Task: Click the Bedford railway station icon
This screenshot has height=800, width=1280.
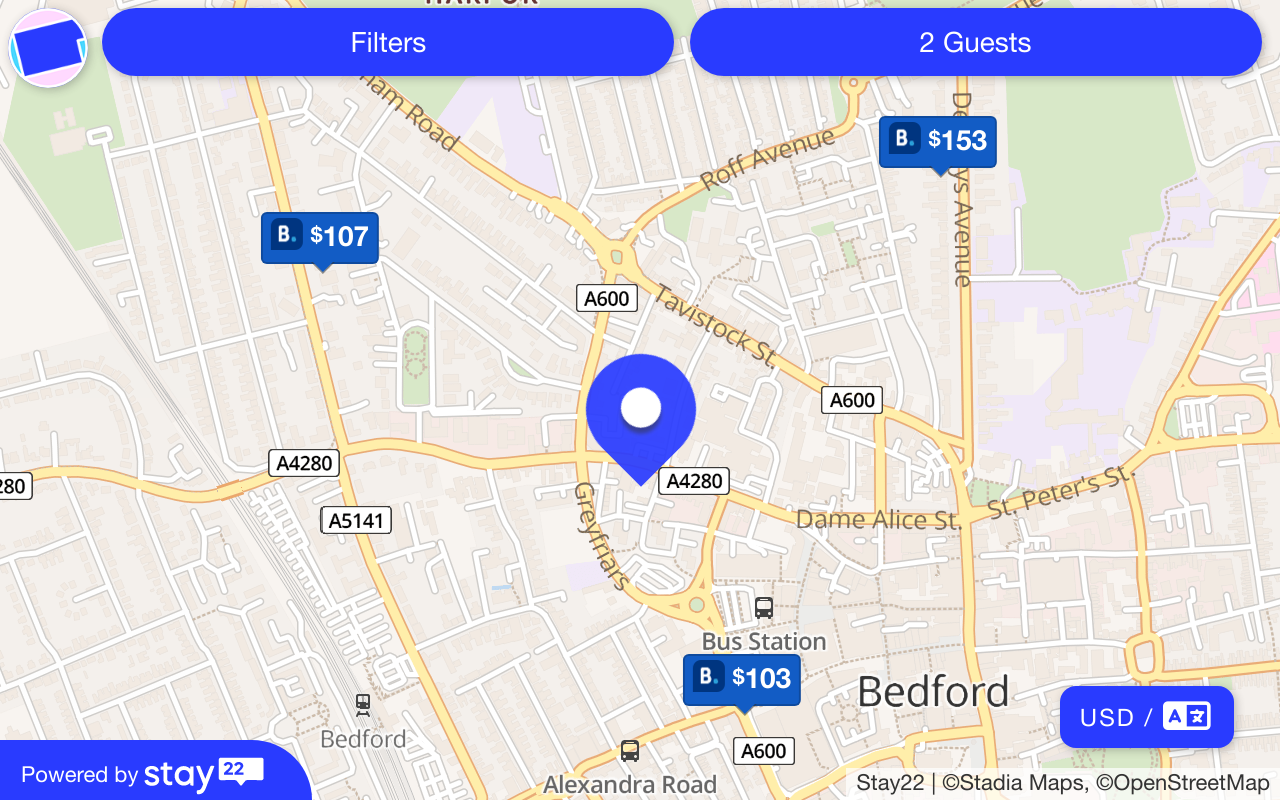Action: (x=363, y=705)
